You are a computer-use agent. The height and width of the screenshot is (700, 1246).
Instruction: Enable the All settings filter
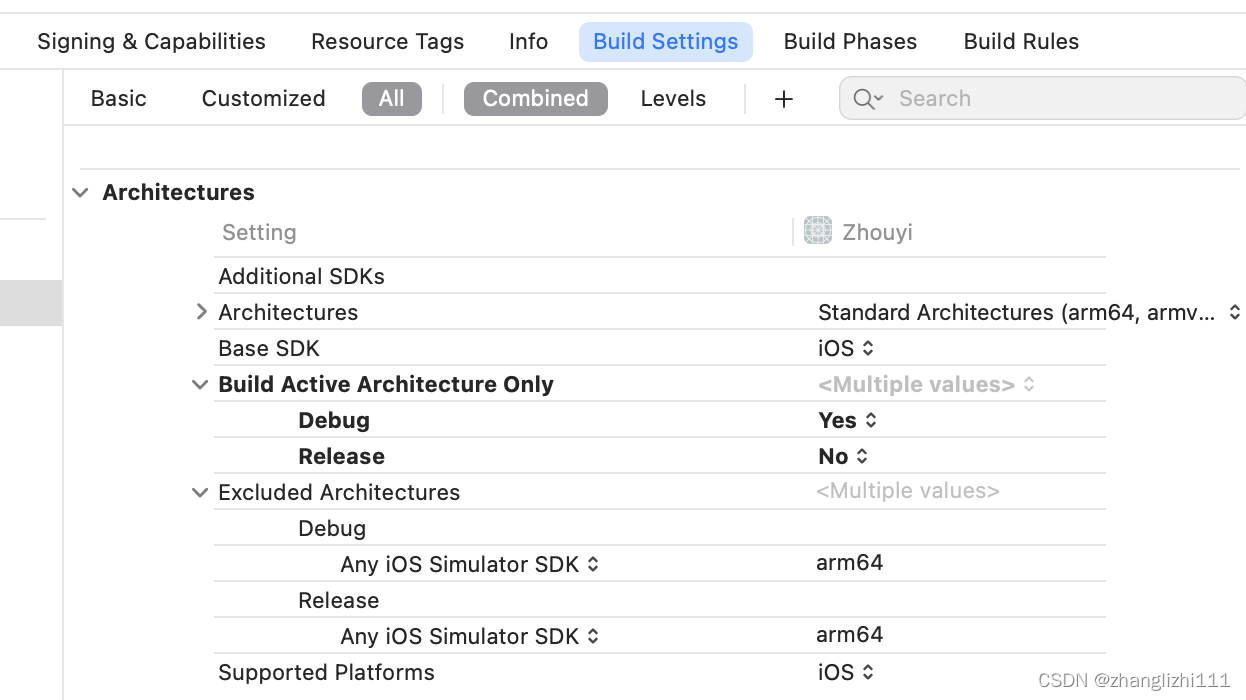coord(391,98)
